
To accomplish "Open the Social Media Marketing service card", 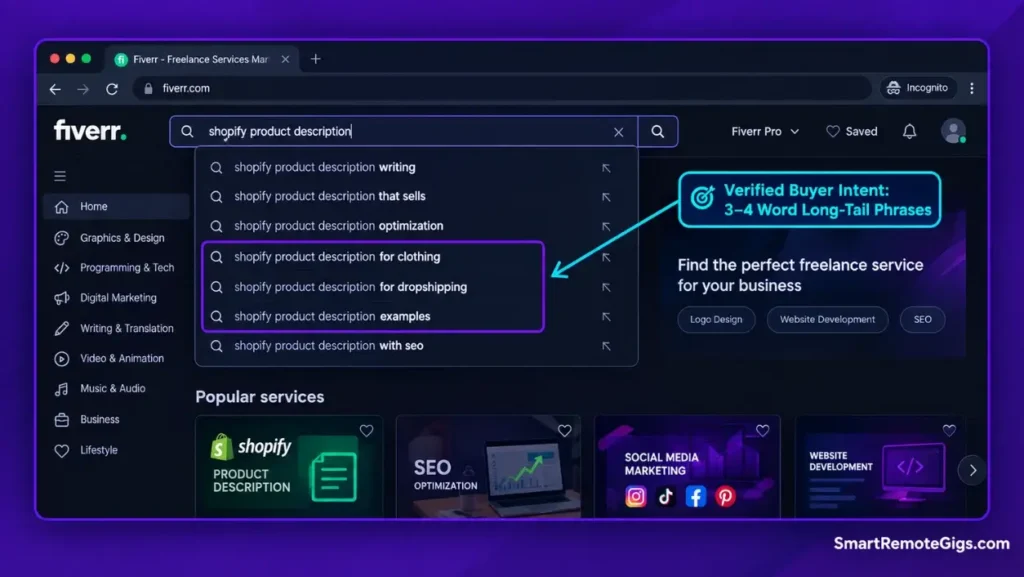I will (687, 467).
